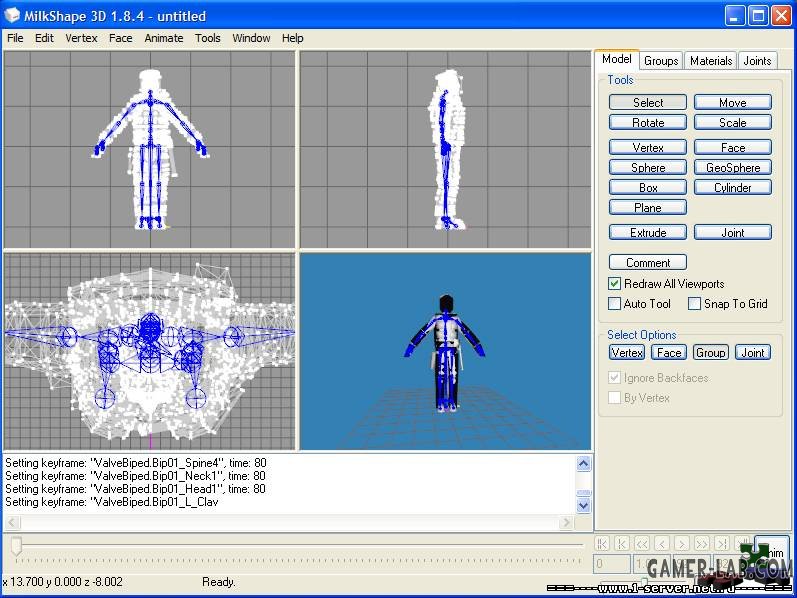
Task: Click the Joint tool button
Action: click(x=732, y=232)
